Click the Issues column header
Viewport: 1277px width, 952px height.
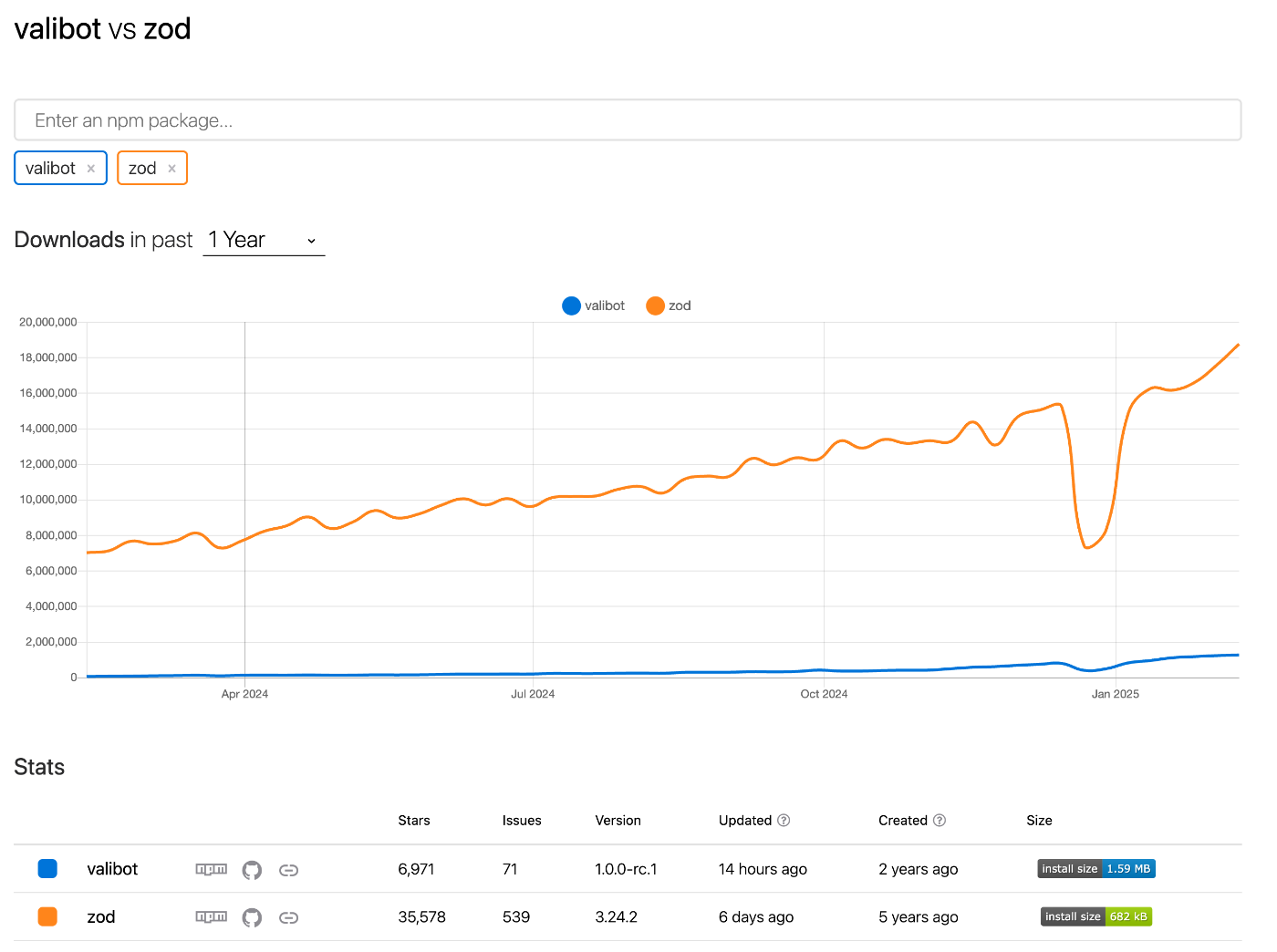point(522,821)
